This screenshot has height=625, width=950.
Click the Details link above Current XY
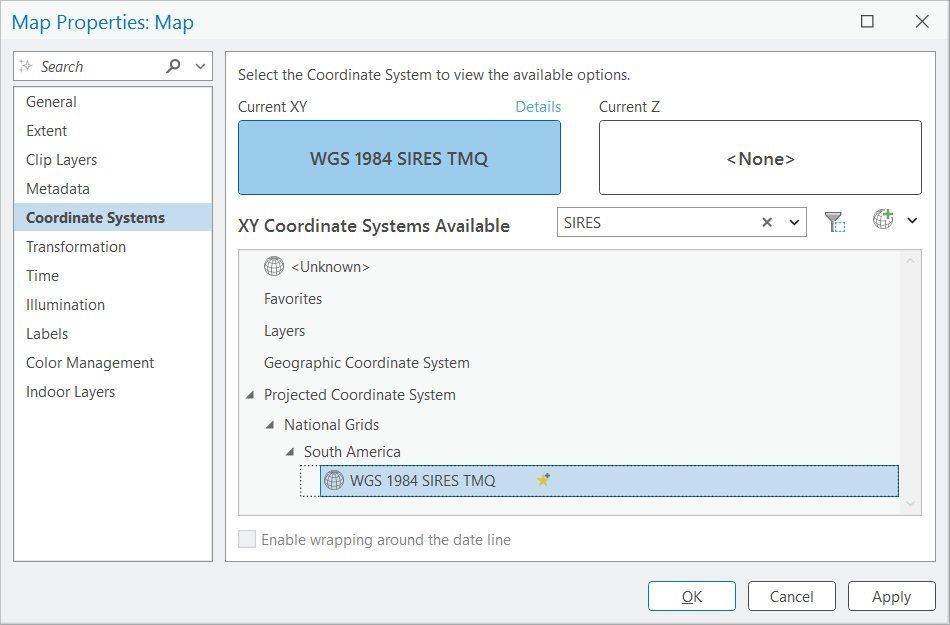(x=538, y=106)
